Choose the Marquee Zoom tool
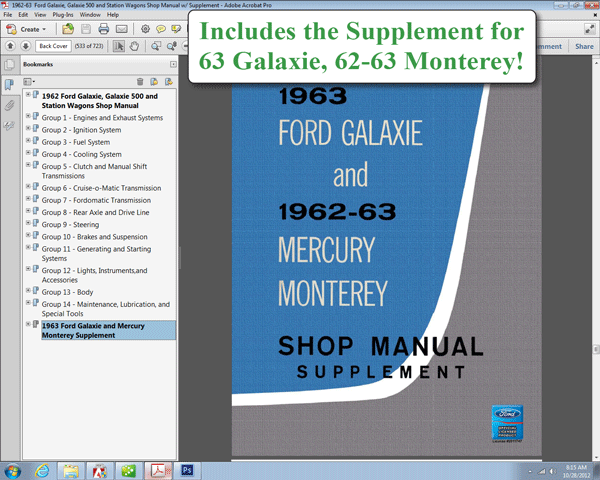The width and height of the screenshot is (600, 480). pos(155,46)
